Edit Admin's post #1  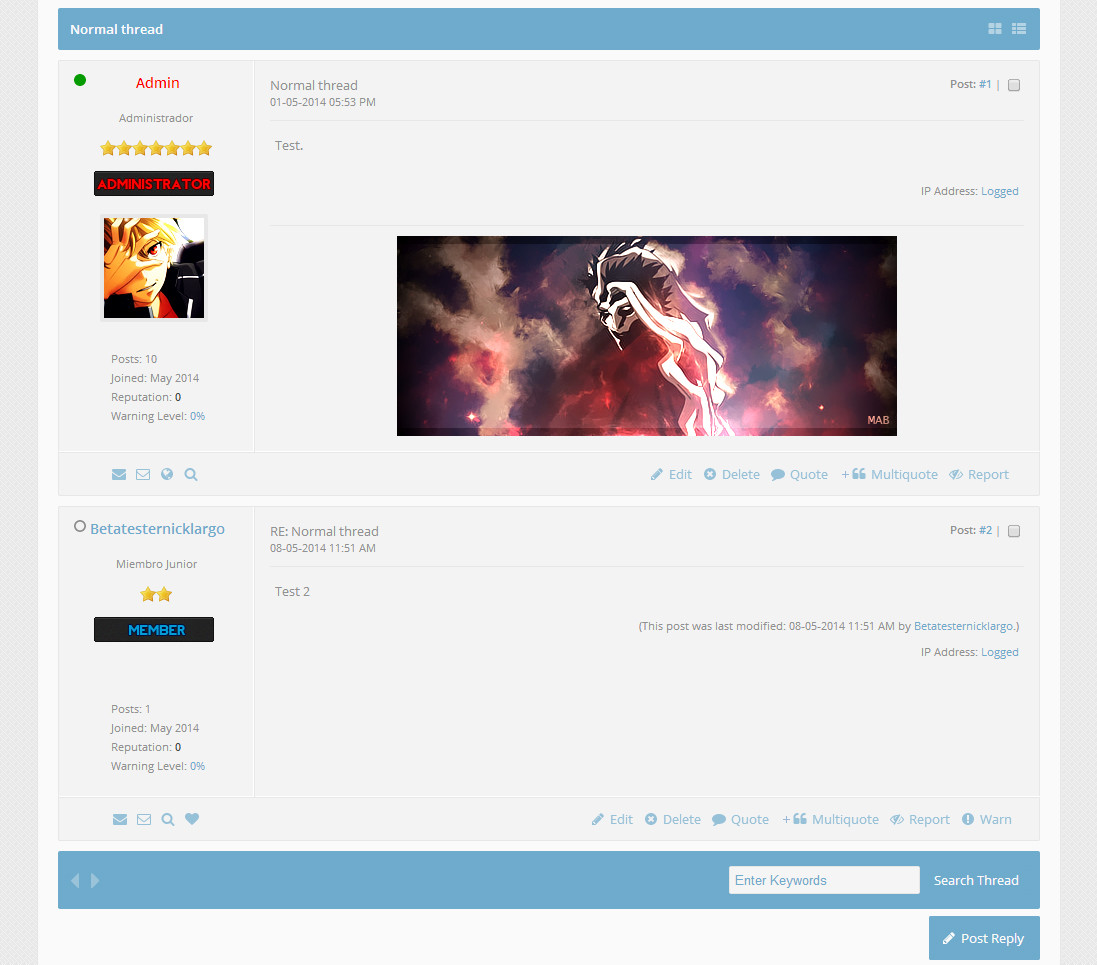pos(671,474)
